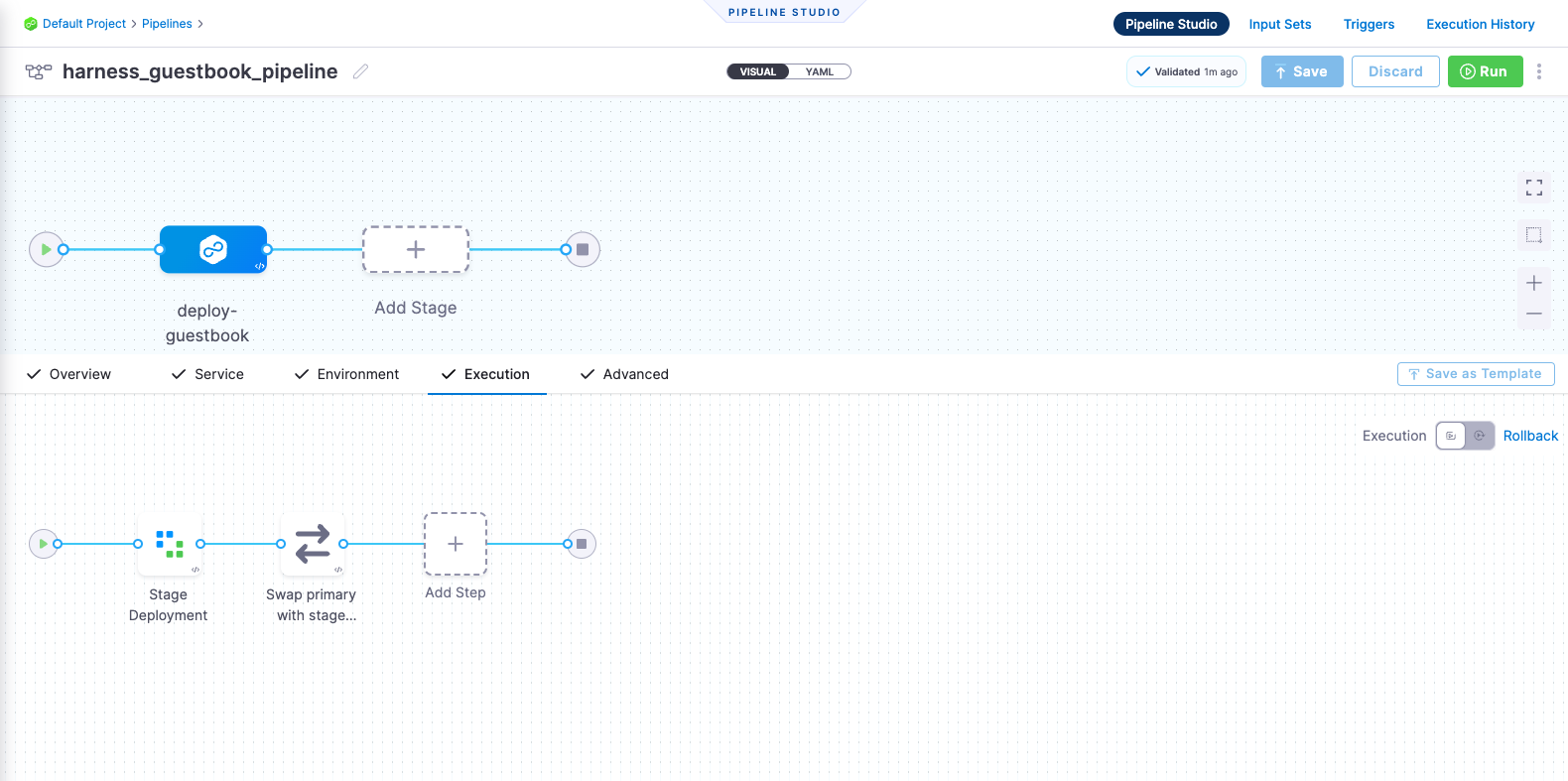Select the deploy-guestbook stage node
Image resolution: width=1568 pixels, height=781 pixels.
pyautogui.click(x=212, y=249)
